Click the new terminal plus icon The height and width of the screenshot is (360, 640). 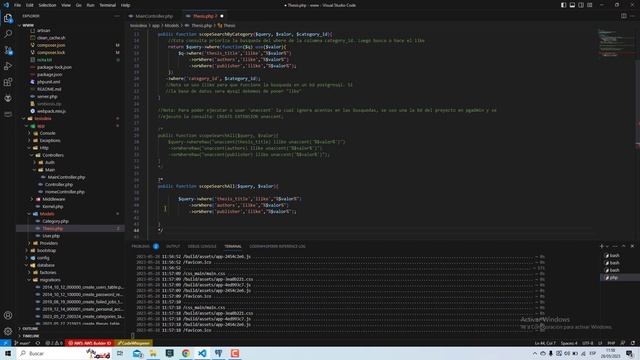tap(601, 246)
